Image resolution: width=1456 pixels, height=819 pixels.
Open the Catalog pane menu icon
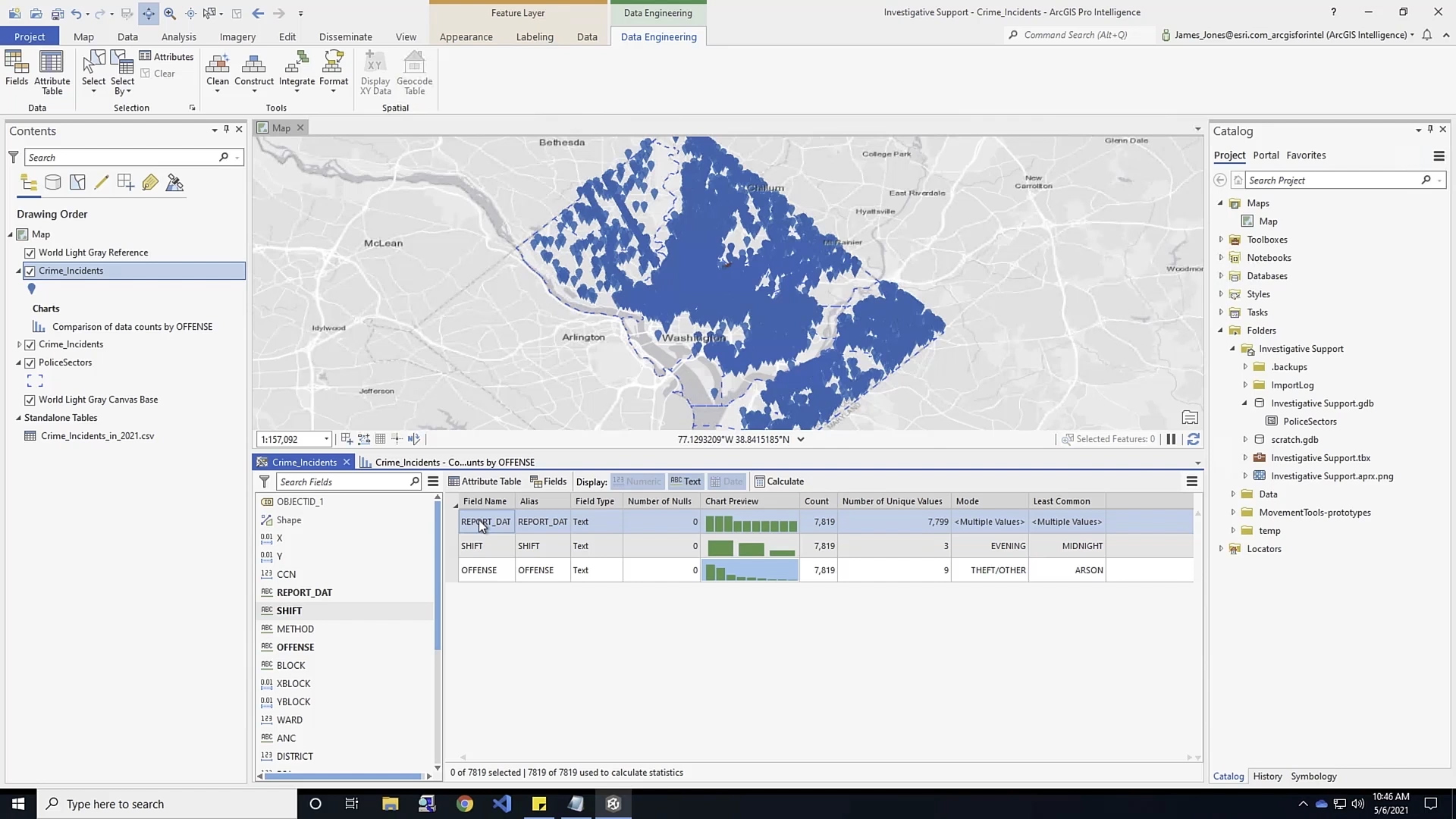coord(1439,156)
